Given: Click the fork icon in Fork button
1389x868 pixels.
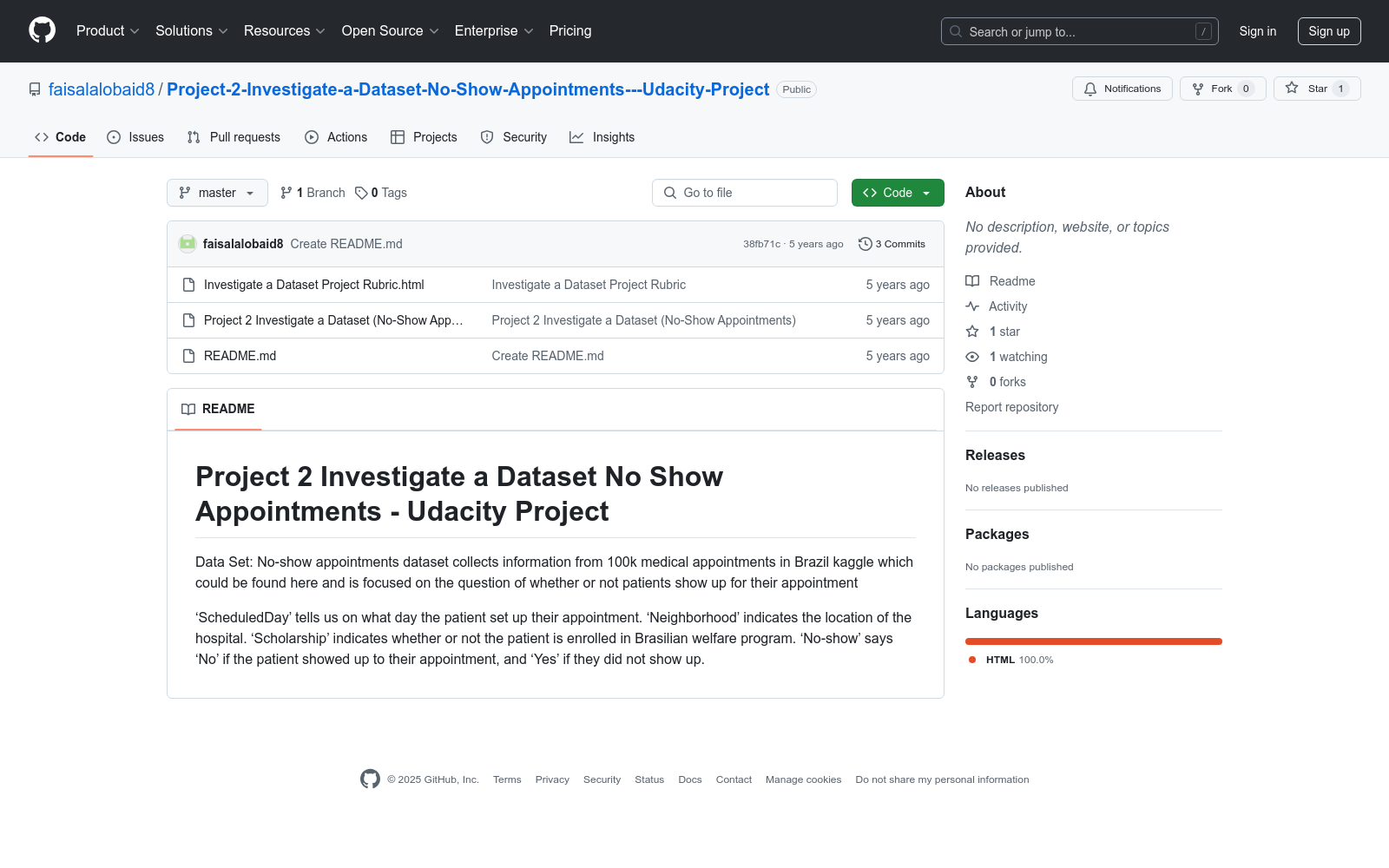Looking at the screenshot, I should point(1198,89).
